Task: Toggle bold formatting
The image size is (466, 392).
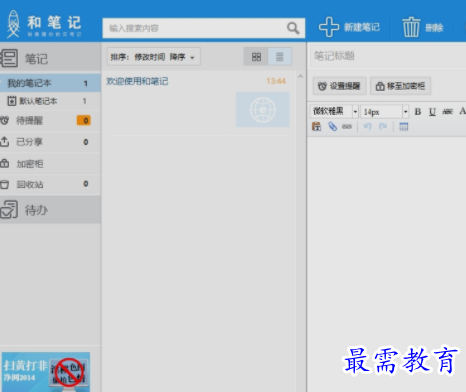Action: (418, 112)
